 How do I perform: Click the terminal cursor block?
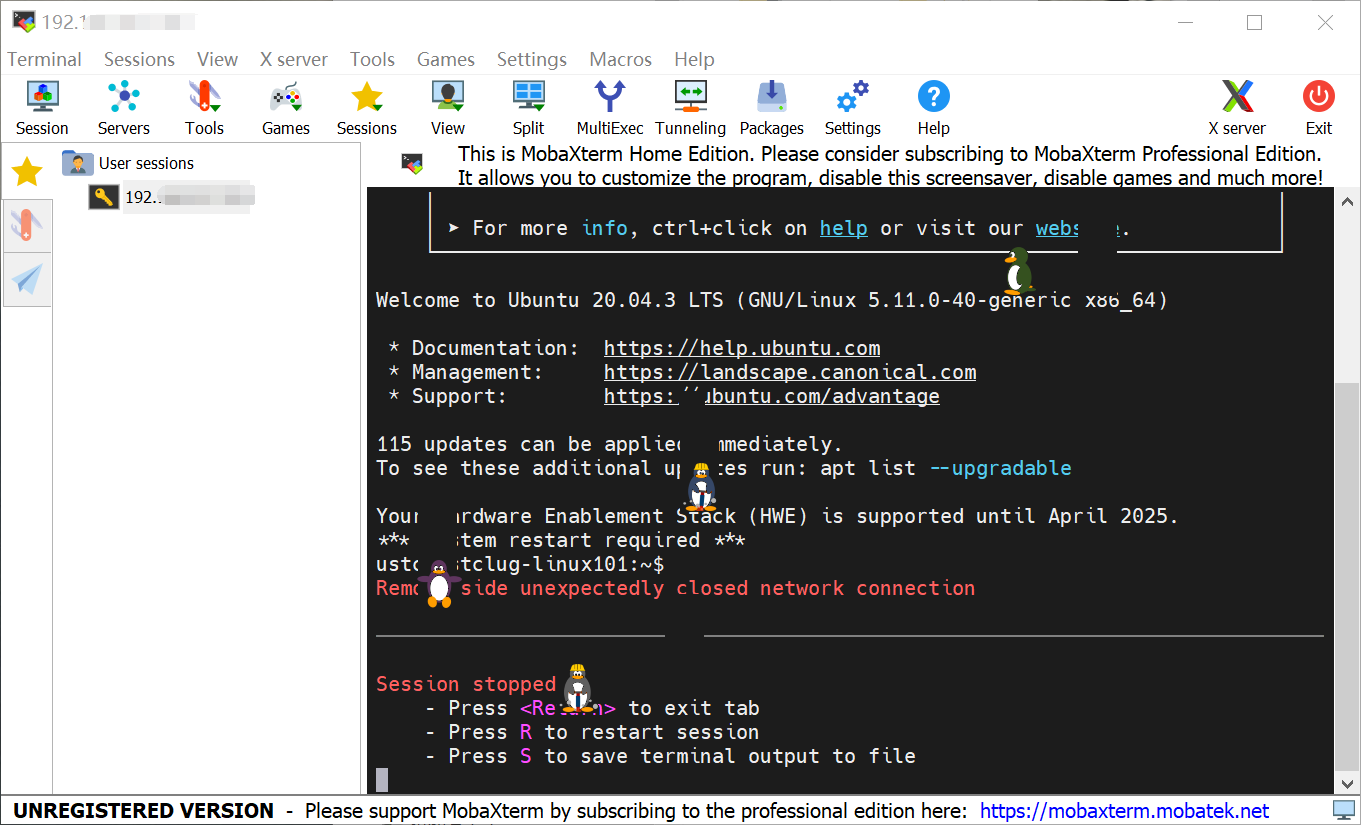382,780
